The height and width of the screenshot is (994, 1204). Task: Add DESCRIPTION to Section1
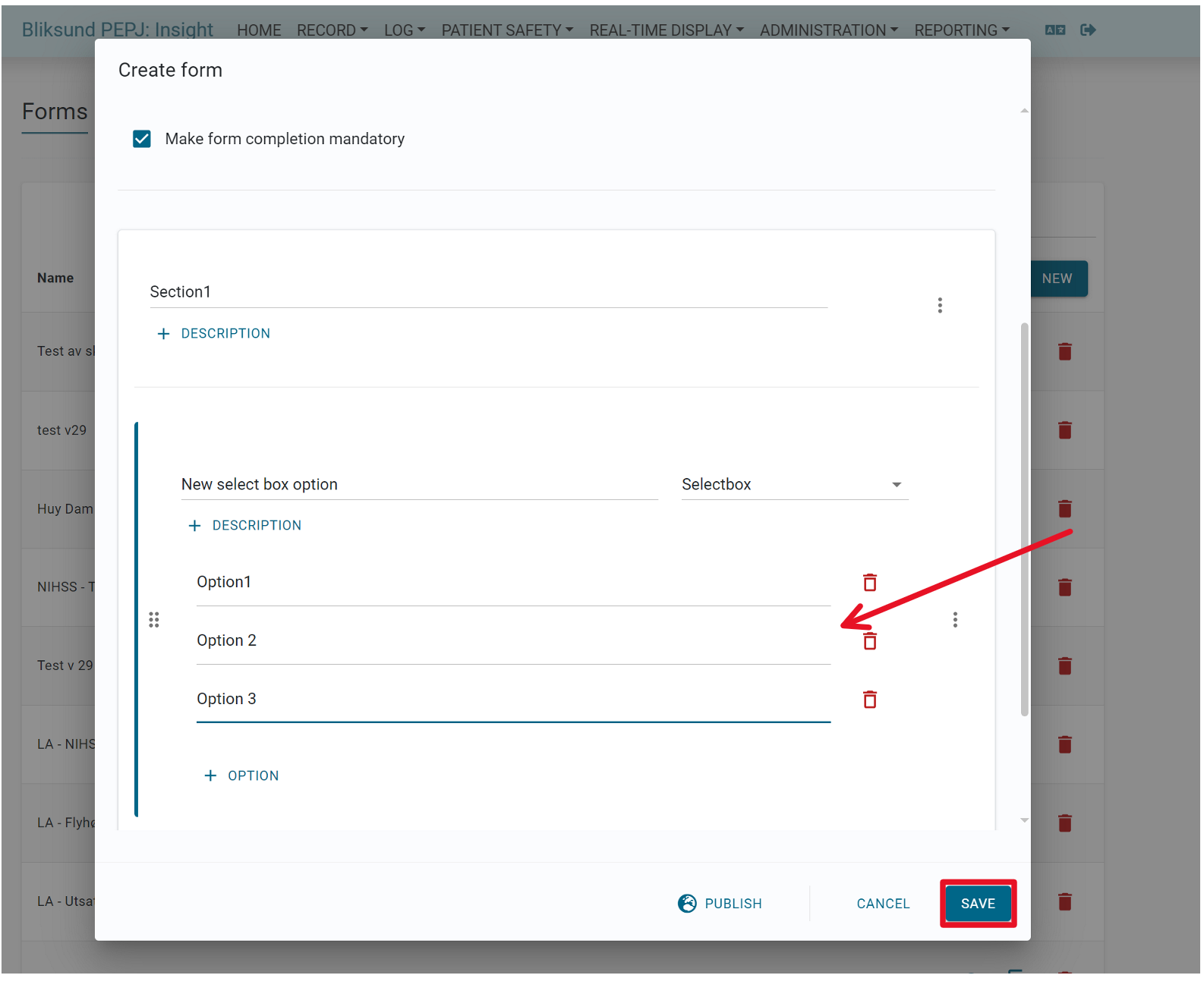pos(214,333)
